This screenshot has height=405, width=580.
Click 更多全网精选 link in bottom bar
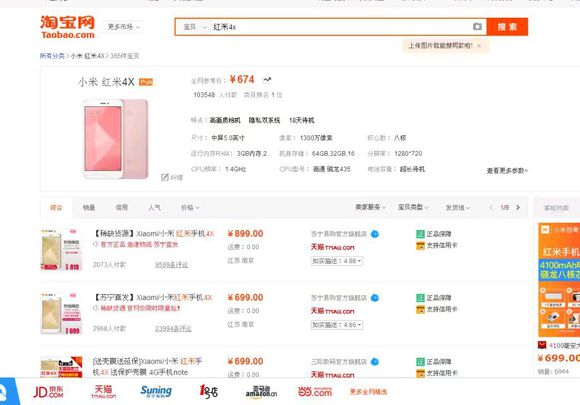368,392
